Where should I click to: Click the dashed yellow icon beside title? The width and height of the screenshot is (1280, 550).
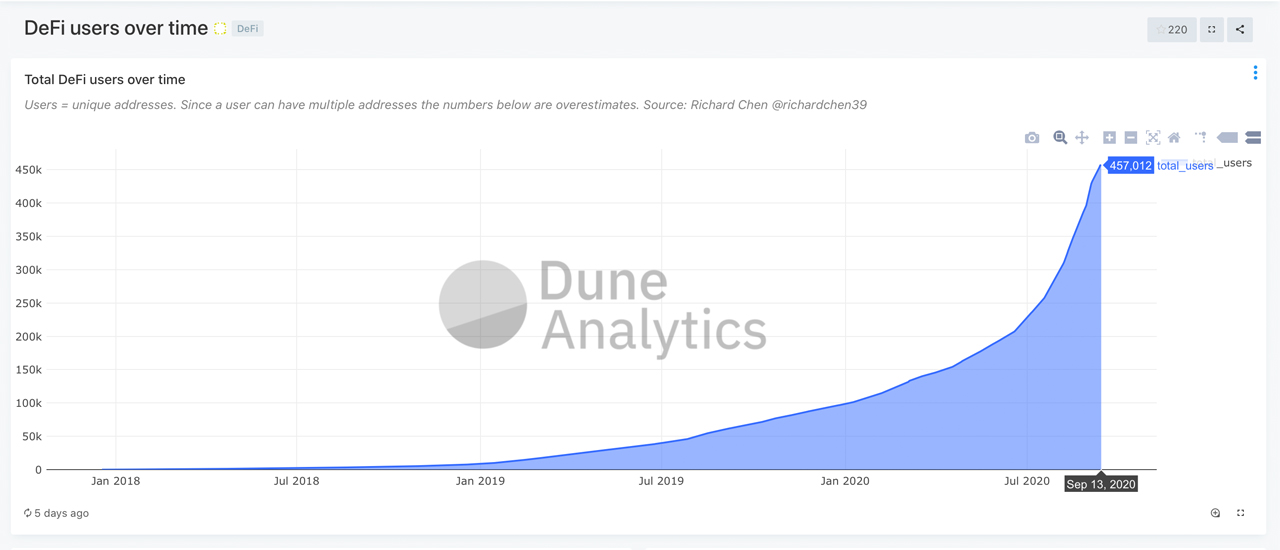(220, 29)
